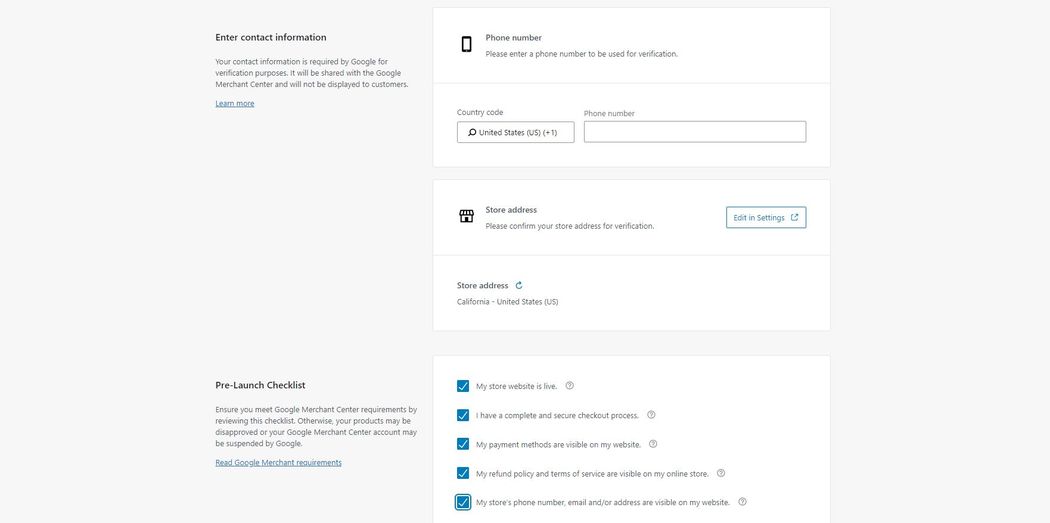Image resolution: width=1050 pixels, height=523 pixels.
Task: Open the Country code dropdown
Action: click(516, 132)
